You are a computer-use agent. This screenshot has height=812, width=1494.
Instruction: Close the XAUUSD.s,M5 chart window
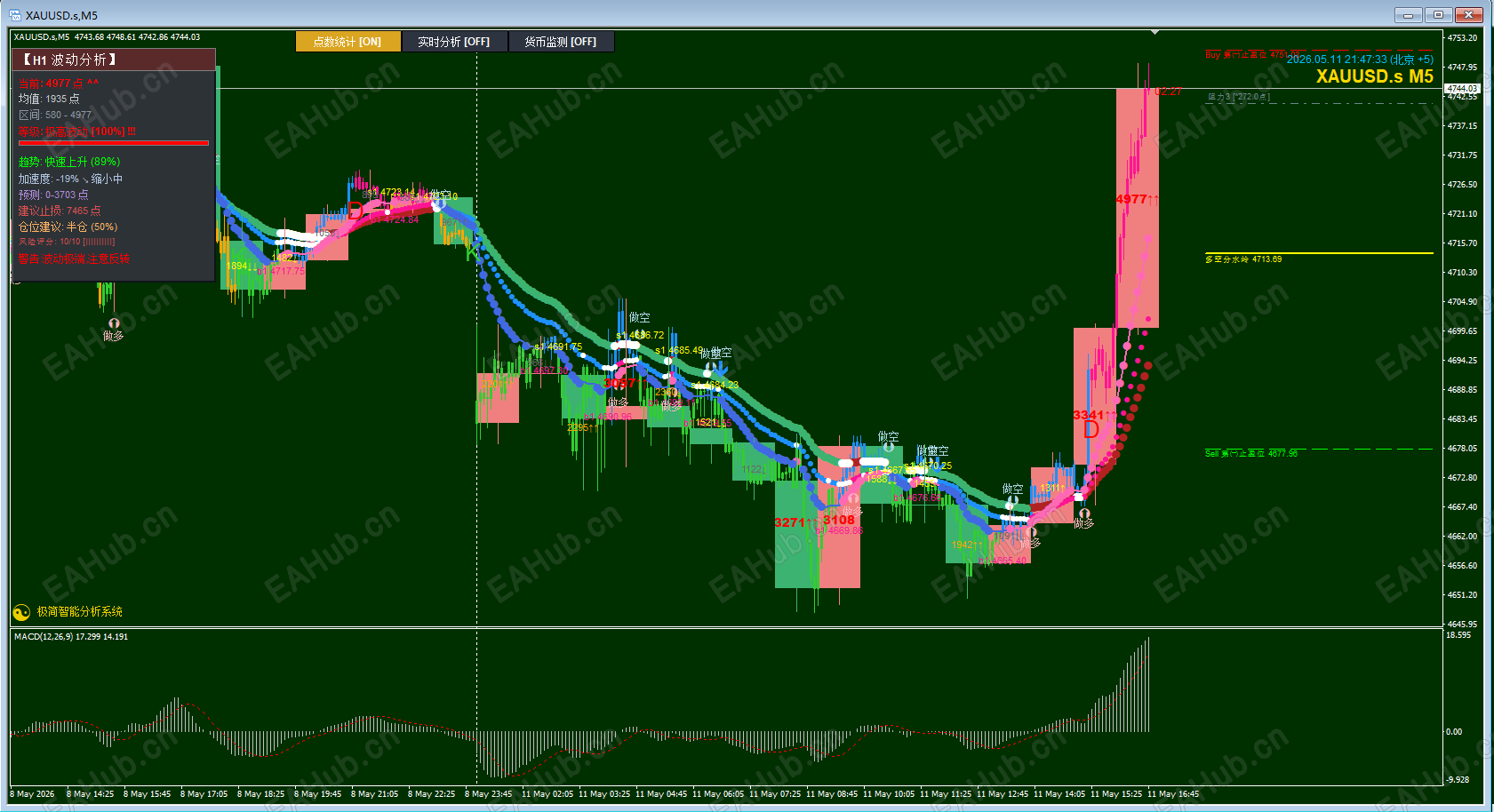[1469, 15]
